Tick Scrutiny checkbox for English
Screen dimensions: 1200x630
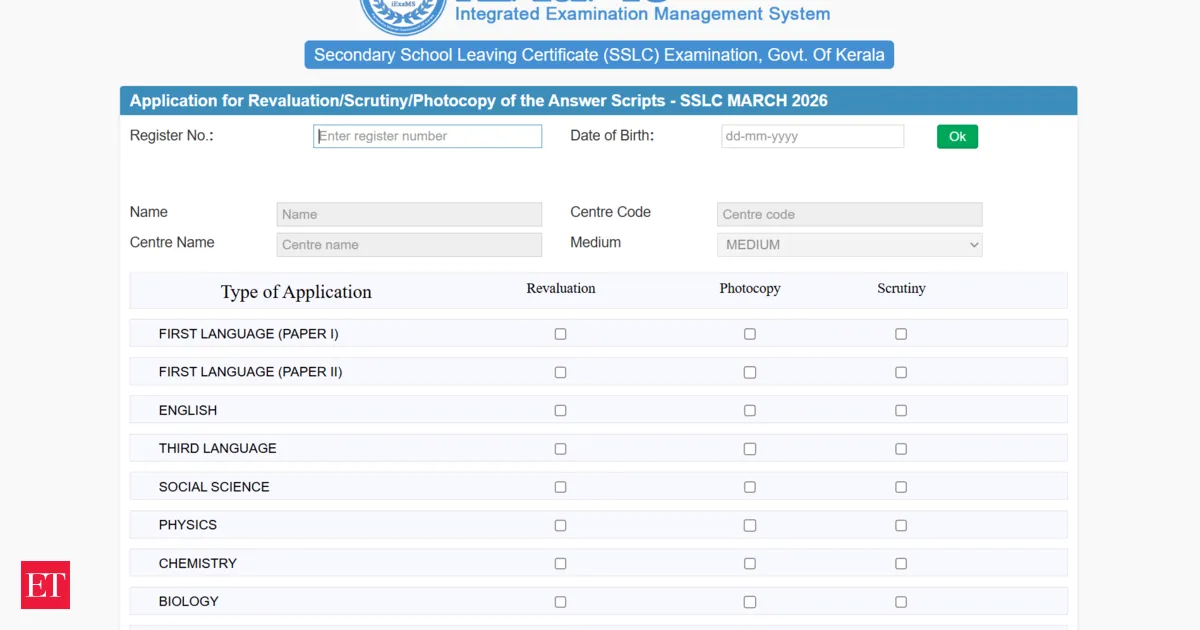(x=901, y=410)
